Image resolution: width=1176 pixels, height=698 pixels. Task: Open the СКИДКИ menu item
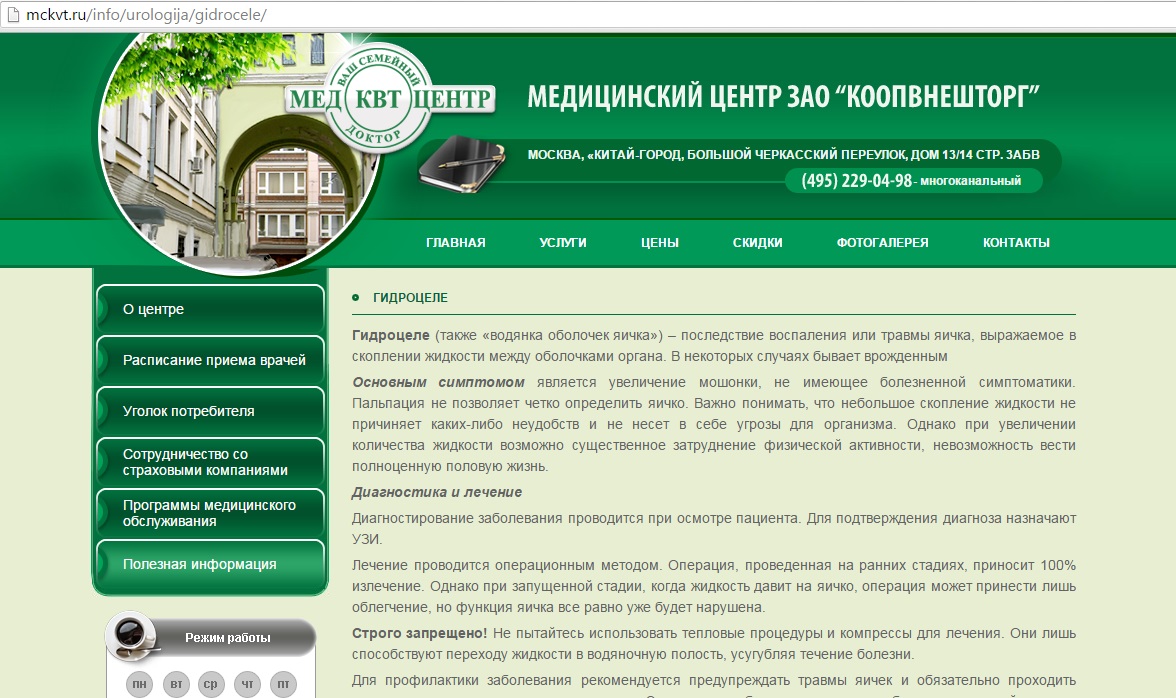click(758, 243)
